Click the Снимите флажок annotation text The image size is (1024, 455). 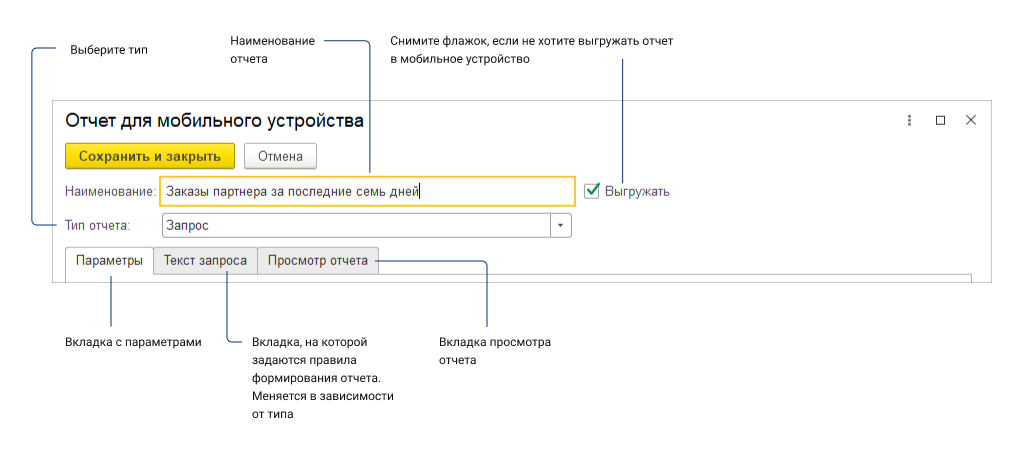(532, 50)
